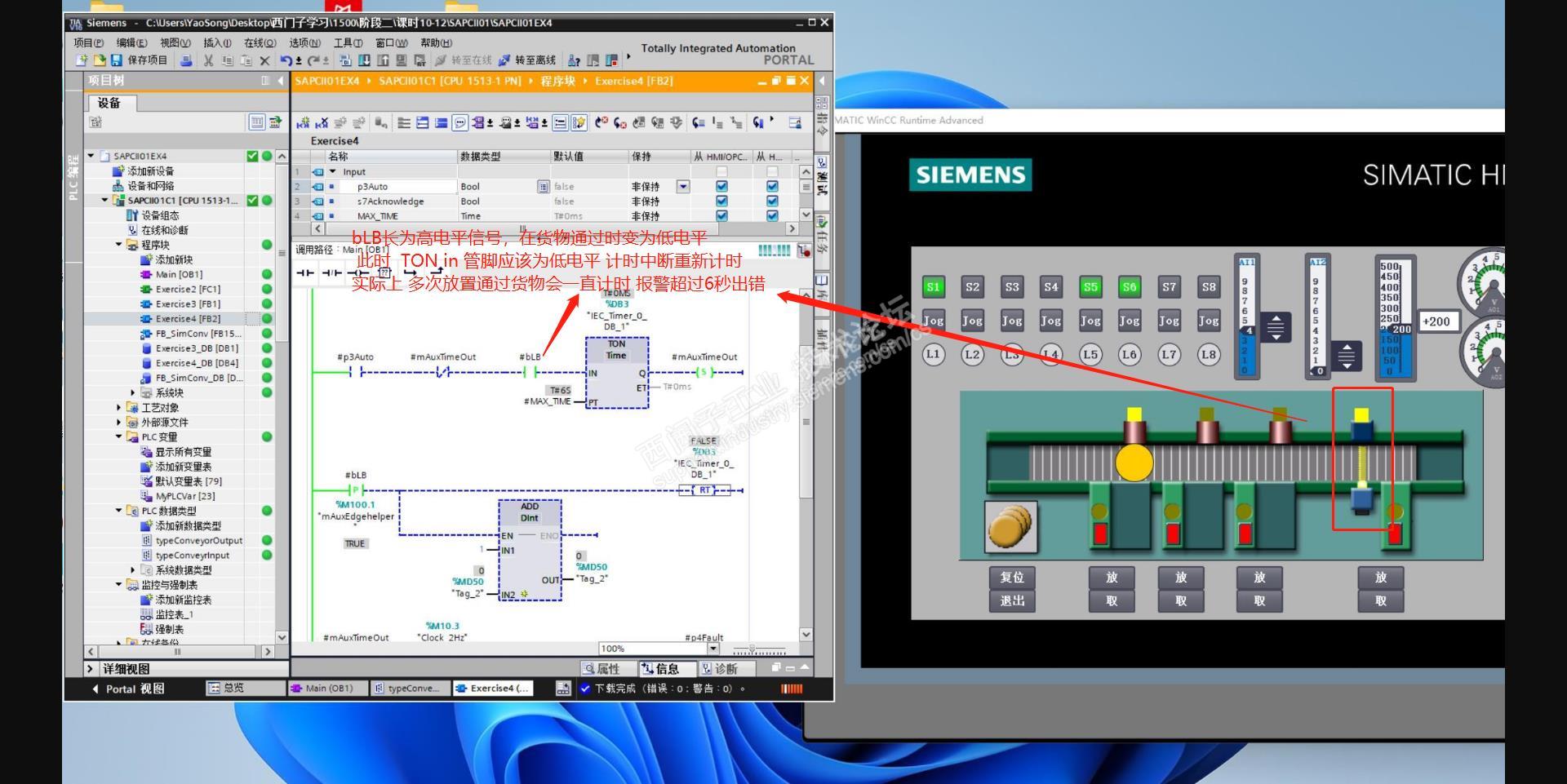Image resolution: width=1567 pixels, height=784 pixels.
Task: Toggle switch S3 on the HMI panel
Action: (x=1012, y=286)
